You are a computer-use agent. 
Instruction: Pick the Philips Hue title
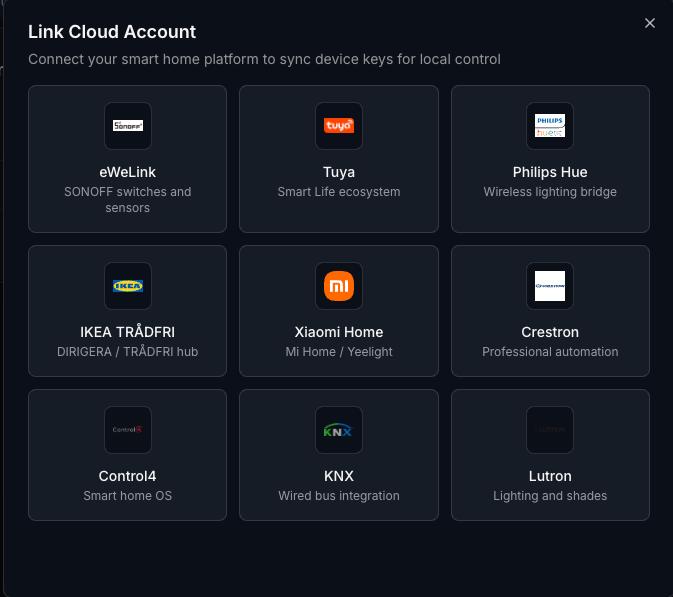pos(550,172)
